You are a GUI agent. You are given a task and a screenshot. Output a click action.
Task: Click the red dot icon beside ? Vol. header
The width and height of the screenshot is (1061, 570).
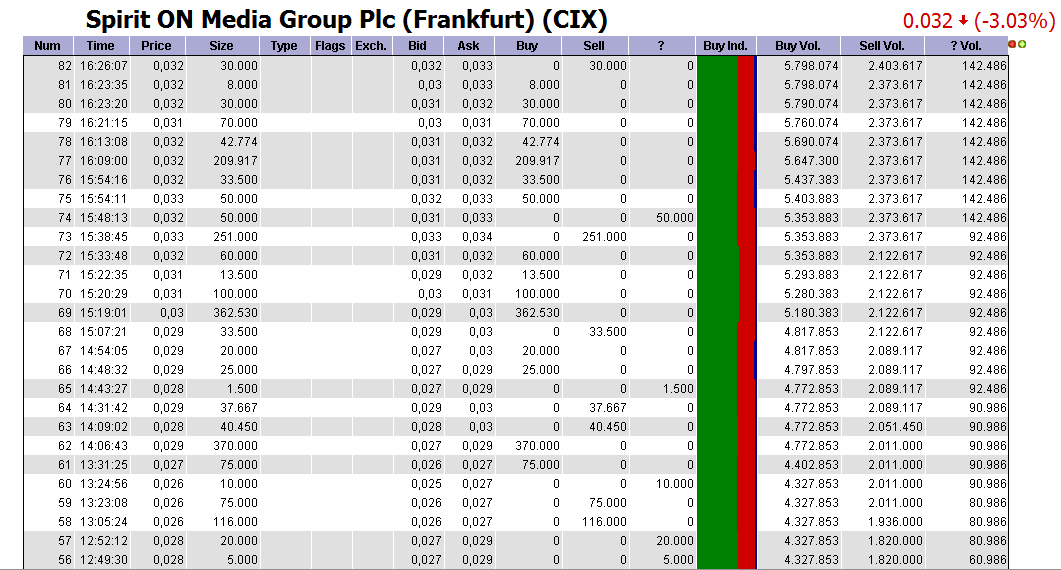(x=1012, y=45)
